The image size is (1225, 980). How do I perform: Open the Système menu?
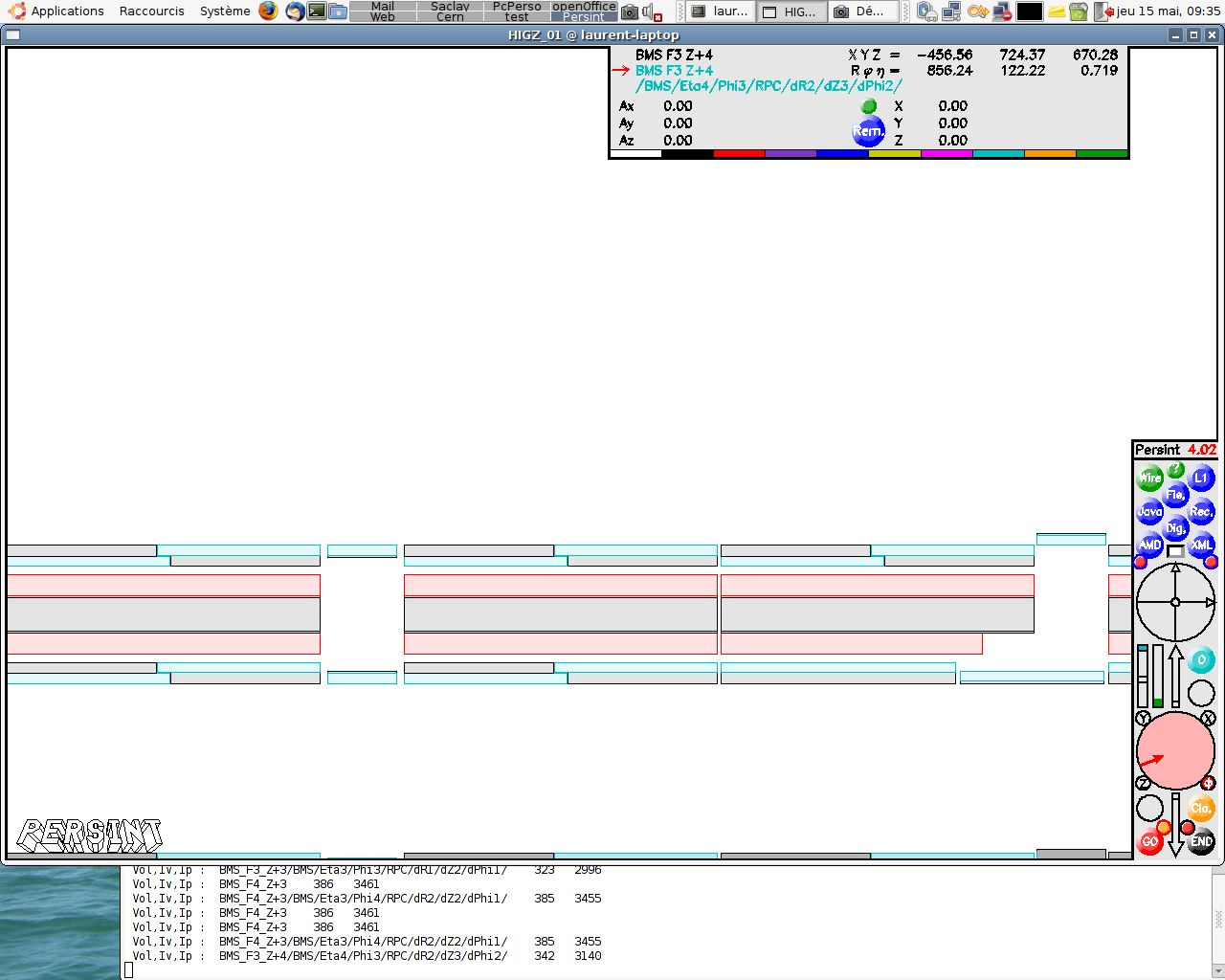click(225, 11)
